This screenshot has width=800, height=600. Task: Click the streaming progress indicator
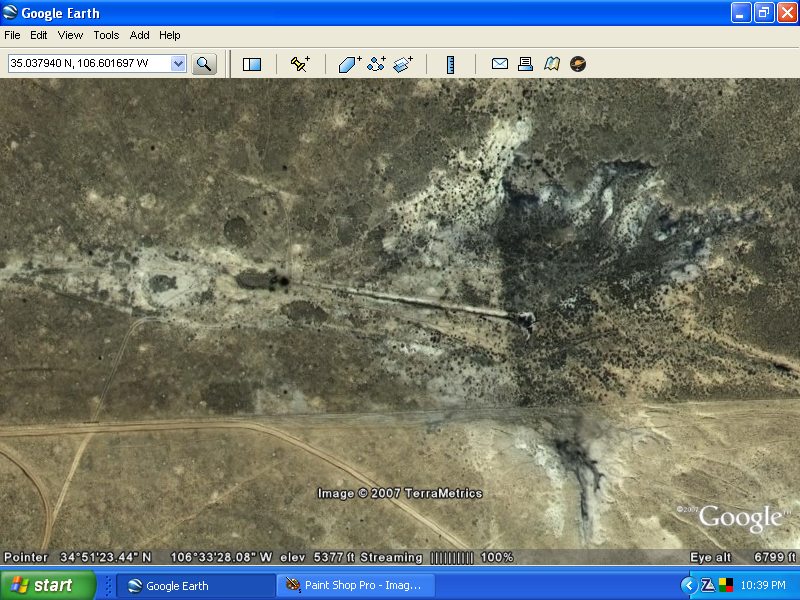tap(452, 558)
